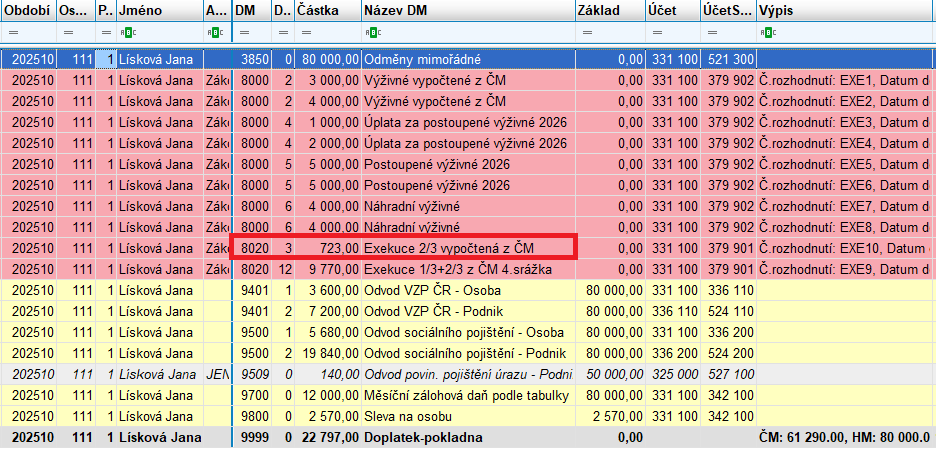Click the Základ column header

click(608, 11)
